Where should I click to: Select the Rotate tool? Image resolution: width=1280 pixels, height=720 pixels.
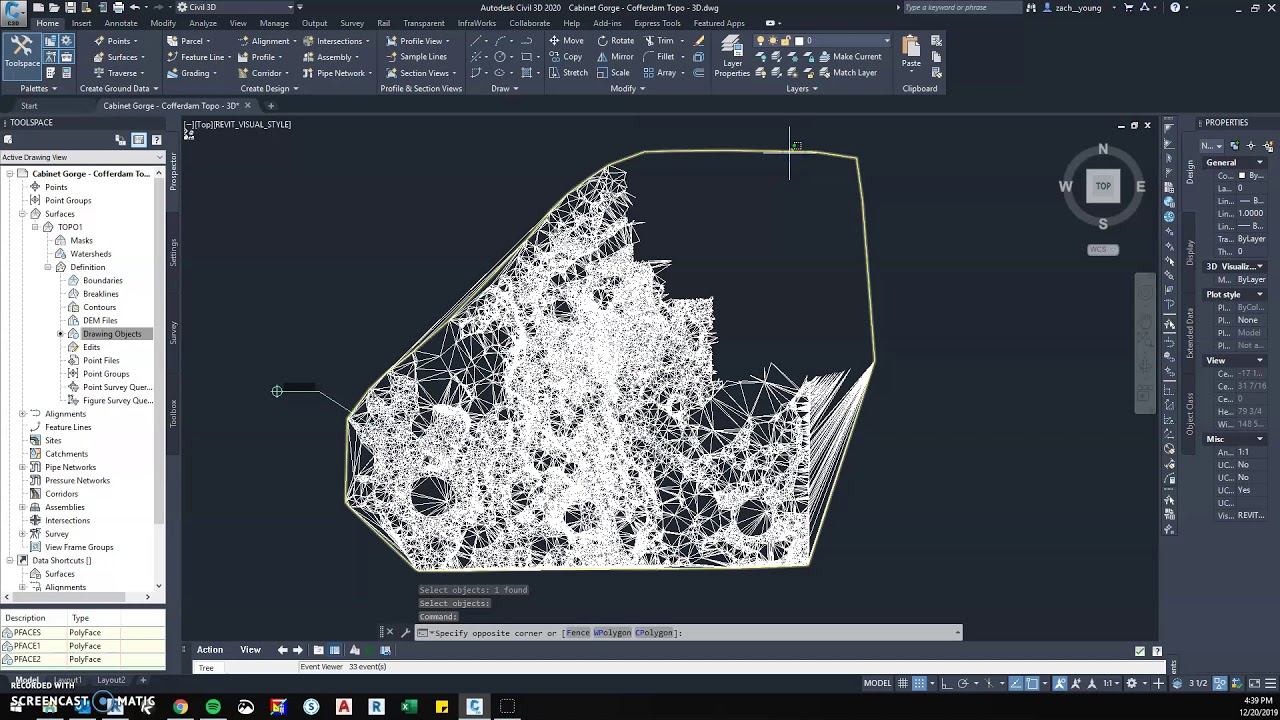[x=616, y=41]
